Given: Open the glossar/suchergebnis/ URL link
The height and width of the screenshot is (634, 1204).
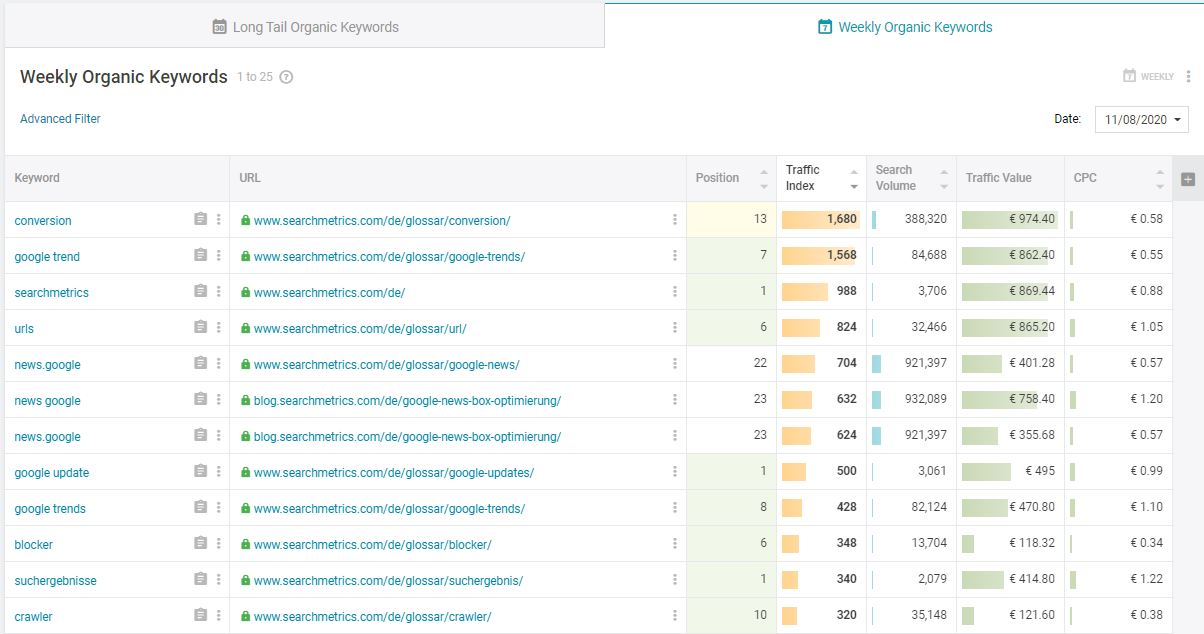Looking at the screenshot, I should coord(389,581).
